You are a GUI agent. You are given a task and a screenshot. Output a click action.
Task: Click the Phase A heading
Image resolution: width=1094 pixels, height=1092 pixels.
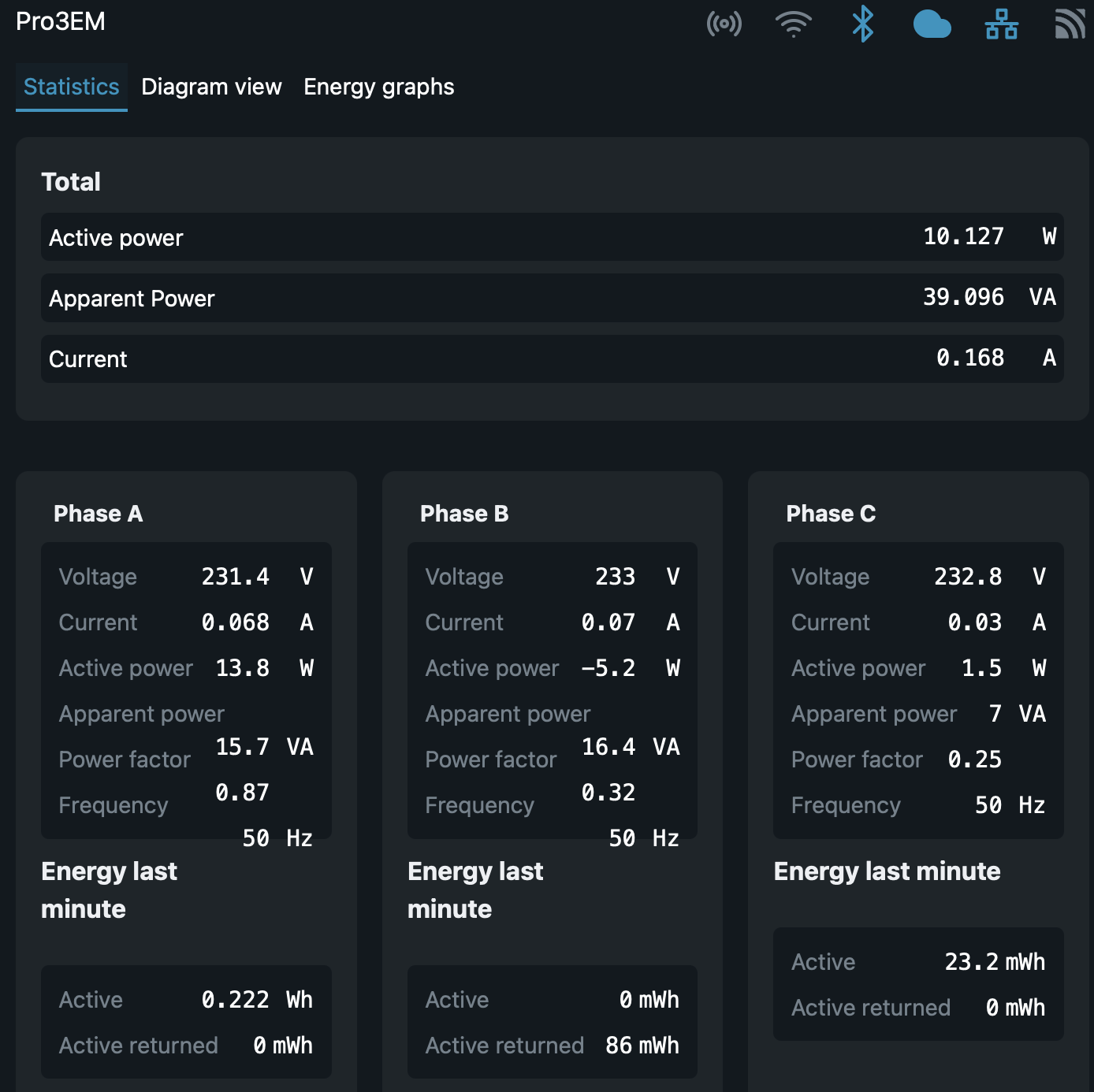99,514
